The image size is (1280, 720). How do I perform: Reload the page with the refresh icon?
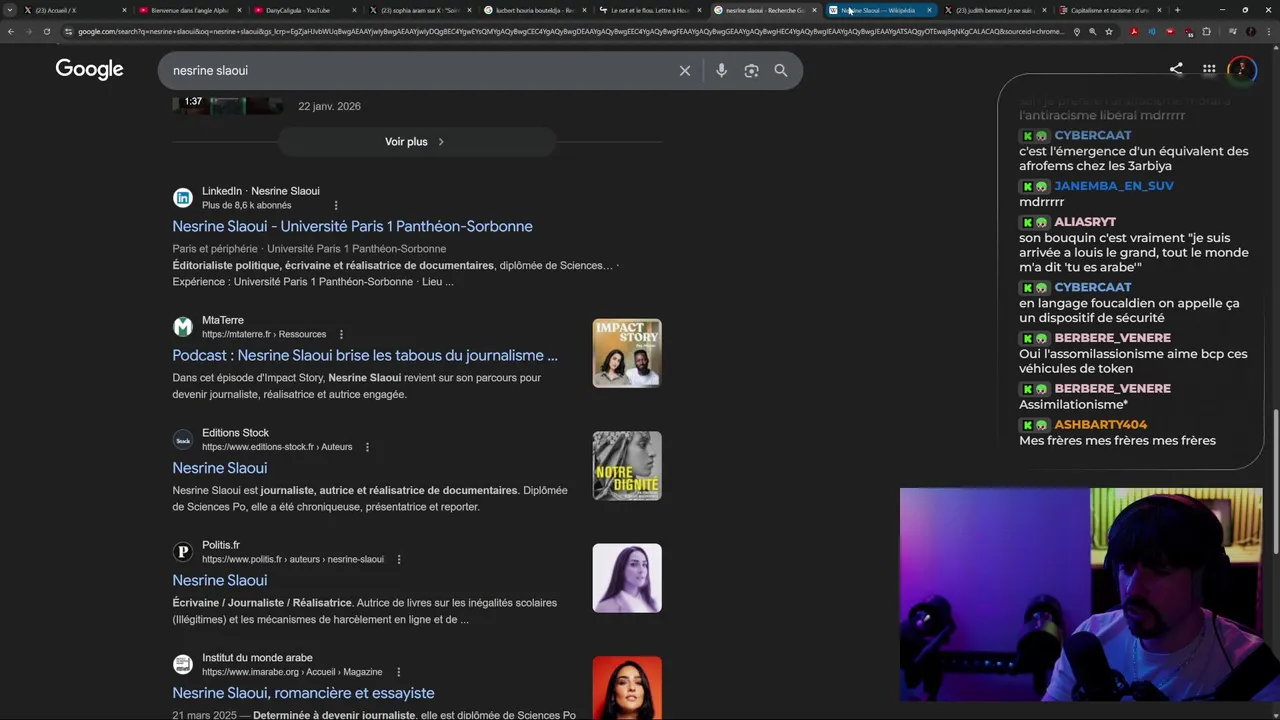[46, 31]
